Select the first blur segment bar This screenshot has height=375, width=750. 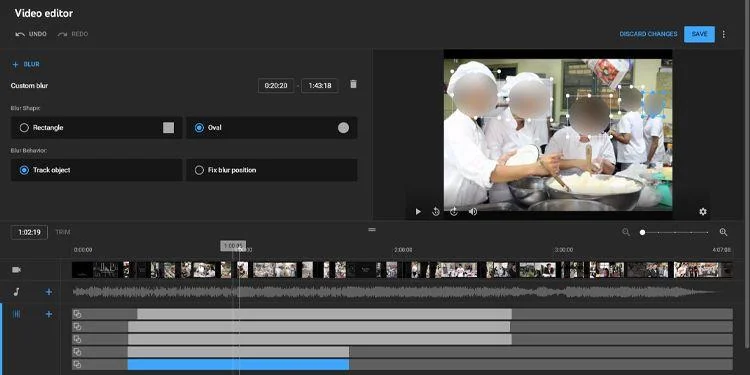[324, 314]
